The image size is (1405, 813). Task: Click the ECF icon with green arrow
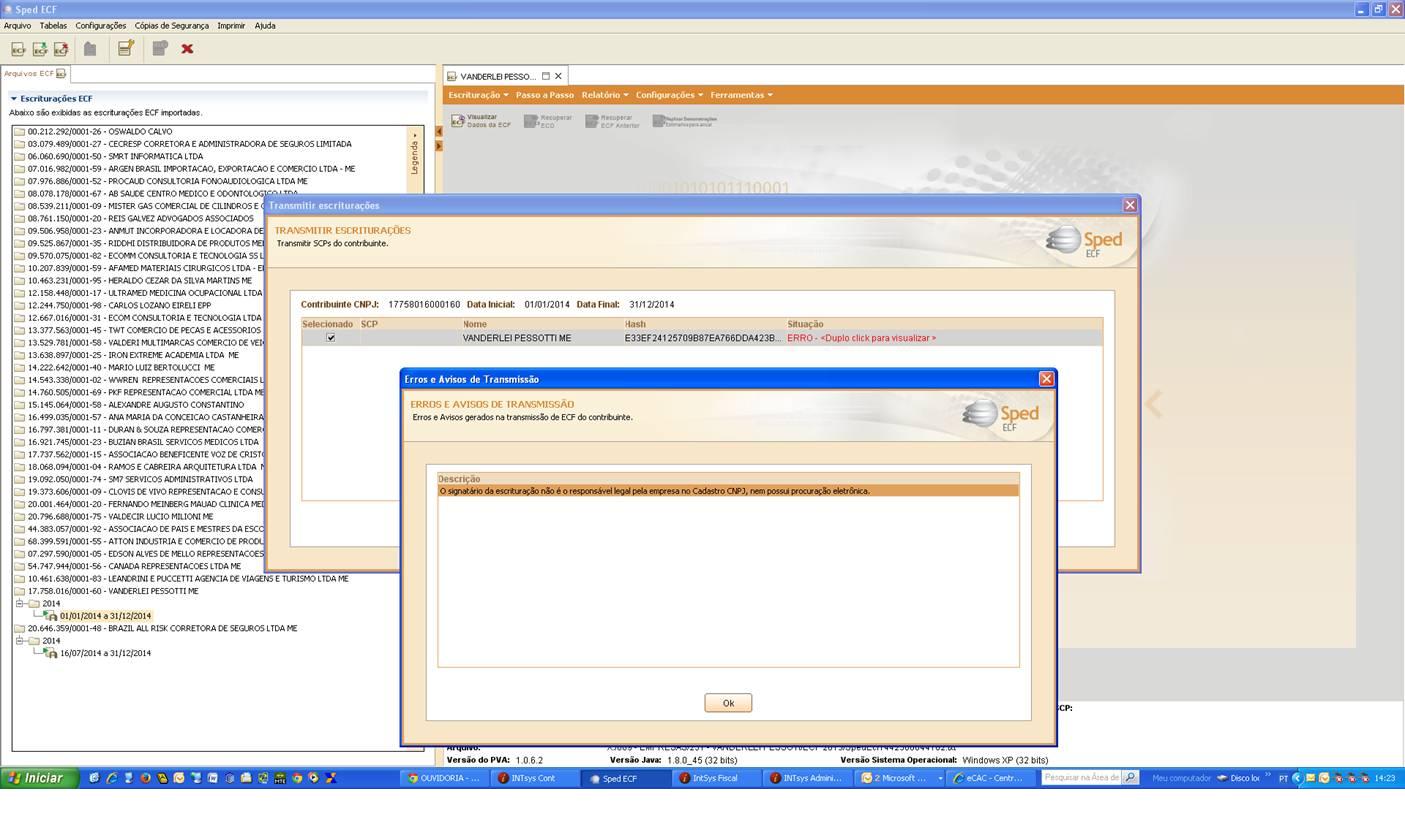pos(40,49)
